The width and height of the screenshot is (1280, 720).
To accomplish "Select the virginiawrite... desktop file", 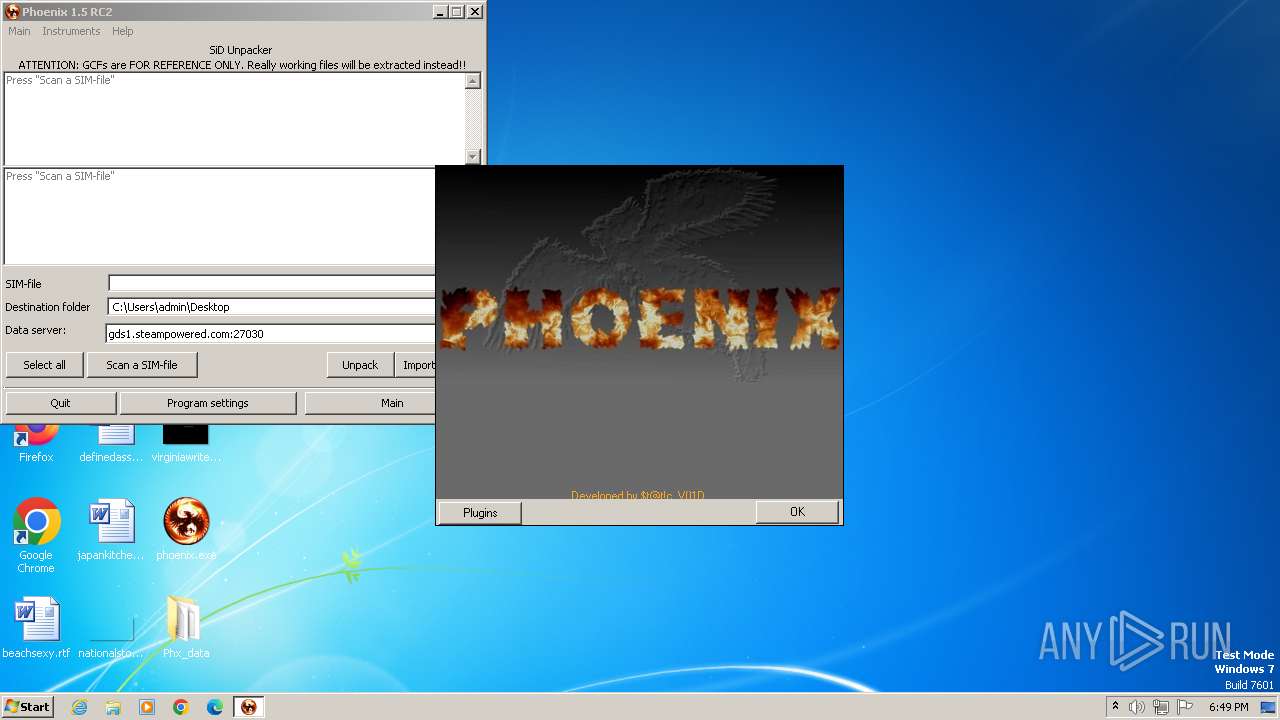I will click(186, 442).
